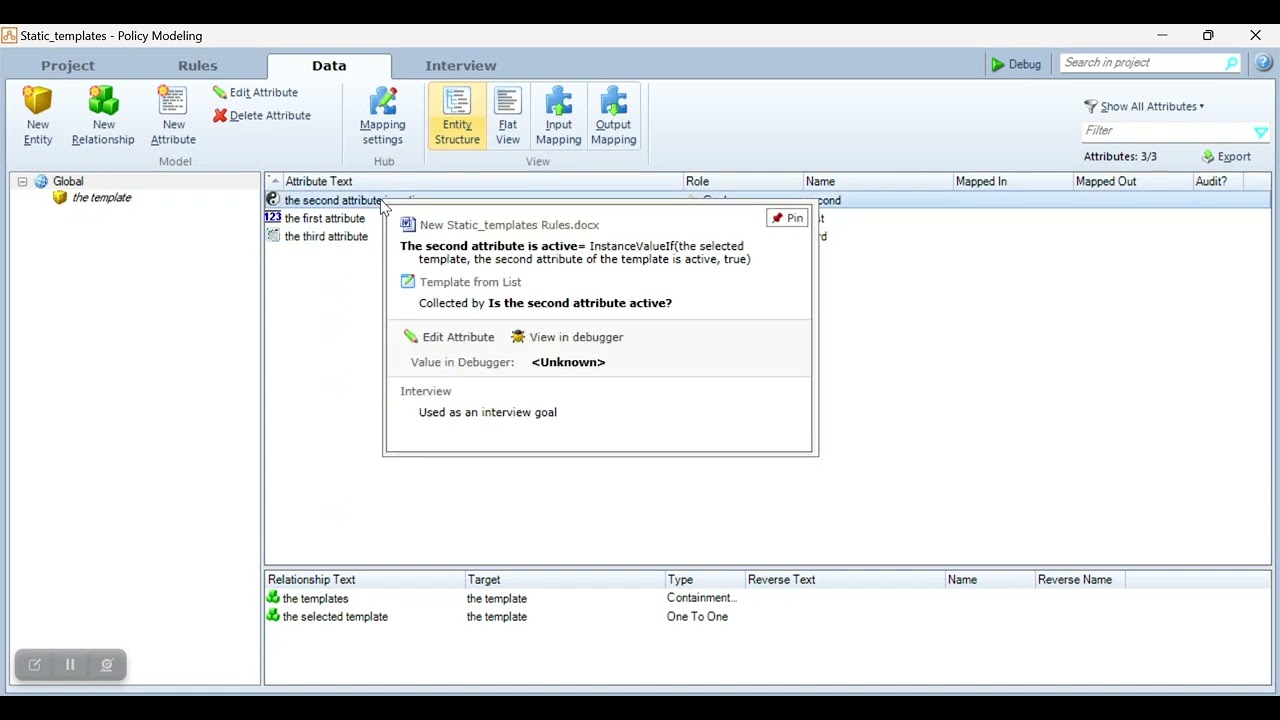Click the attribute Filter field
The width and height of the screenshot is (1280, 720).
tap(1166, 131)
